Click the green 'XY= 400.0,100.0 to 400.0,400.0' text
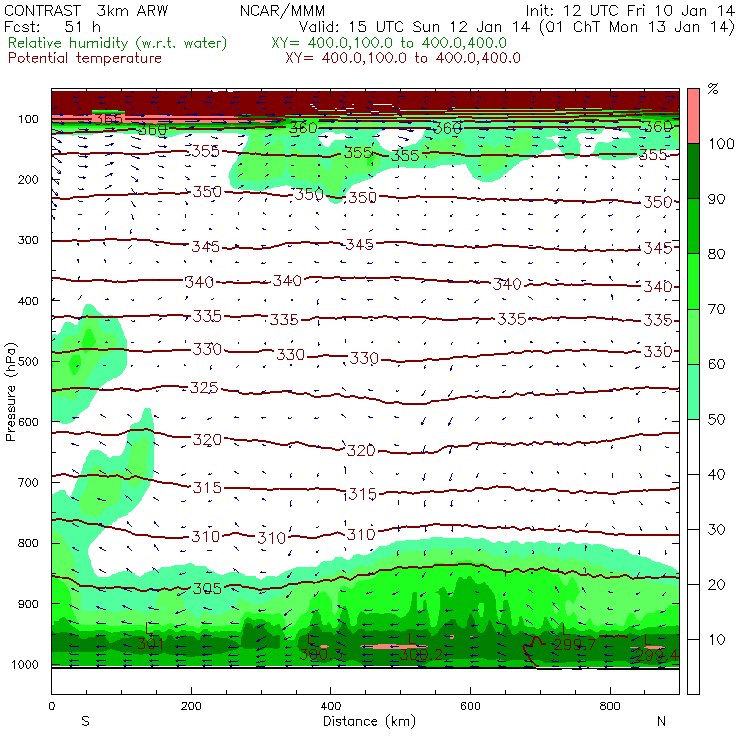The height and width of the screenshot is (740, 740). coord(389,43)
